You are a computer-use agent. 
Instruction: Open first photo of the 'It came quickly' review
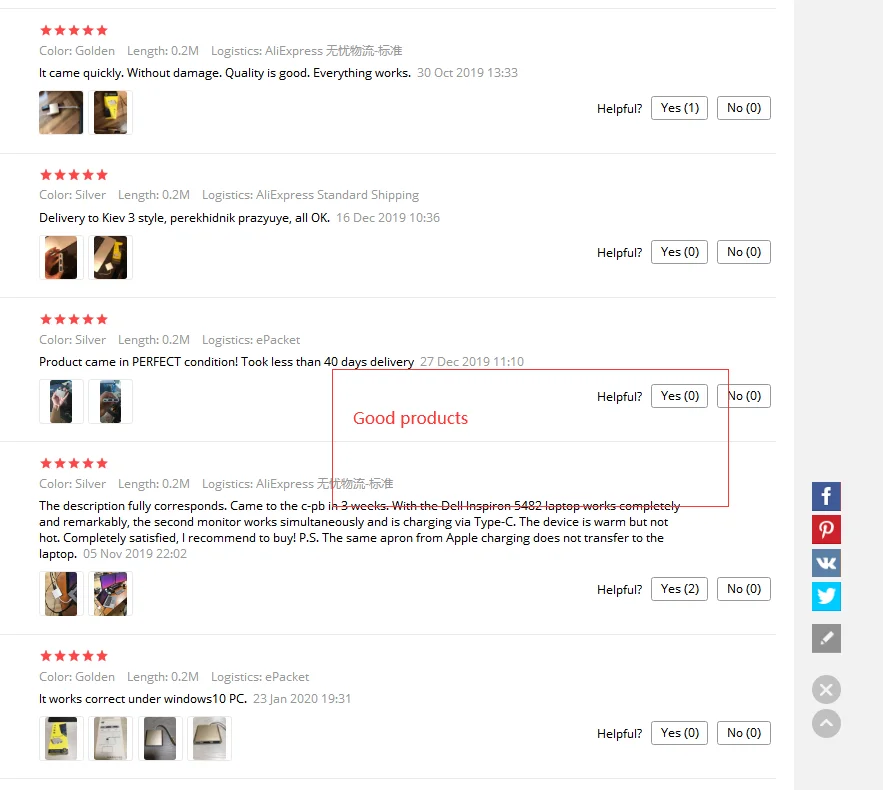[x=61, y=113]
